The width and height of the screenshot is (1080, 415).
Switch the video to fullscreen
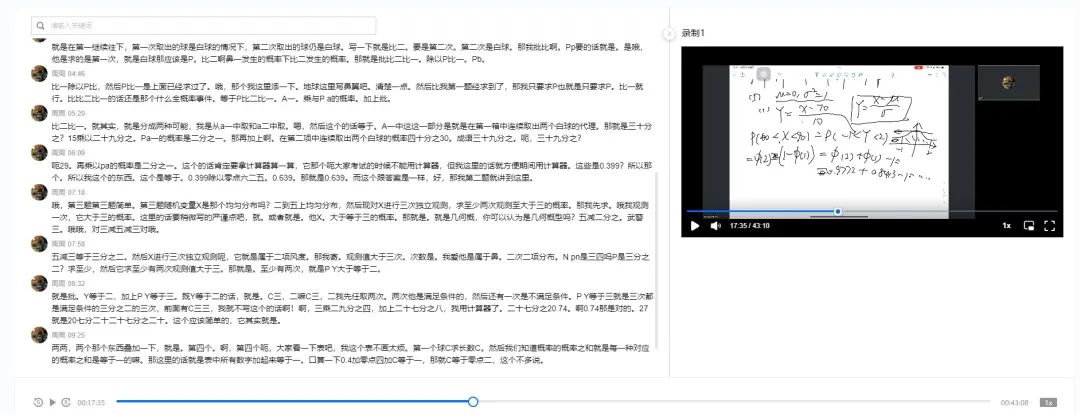1050,226
